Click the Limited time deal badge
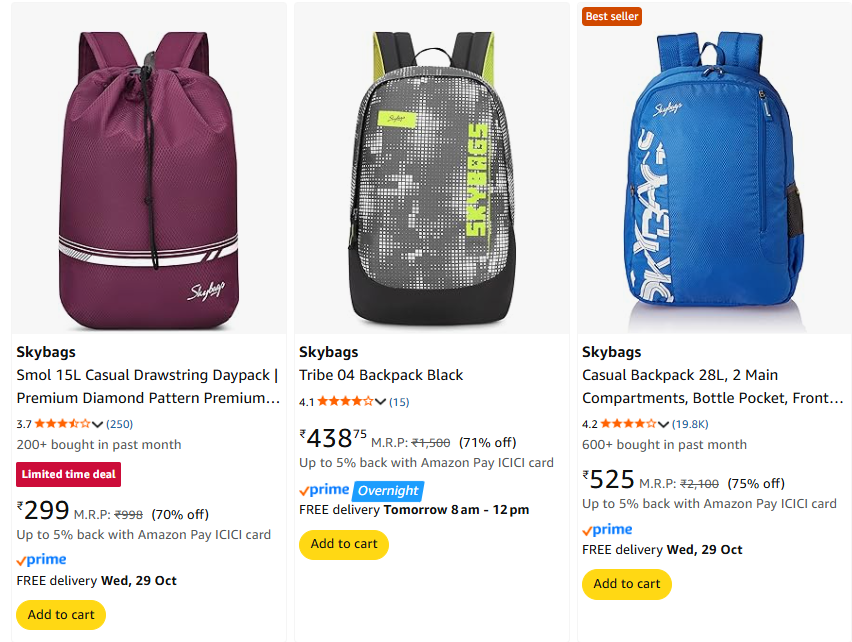The width and height of the screenshot is (852, 642). pos(69,474)
